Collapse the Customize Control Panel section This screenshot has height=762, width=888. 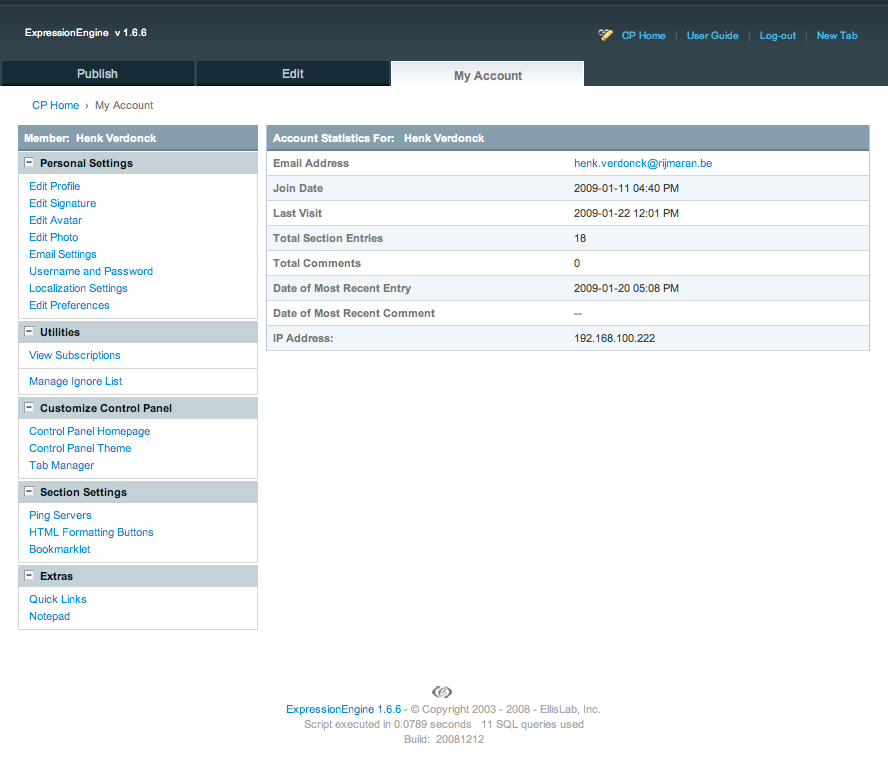click(x=29, y=408)
